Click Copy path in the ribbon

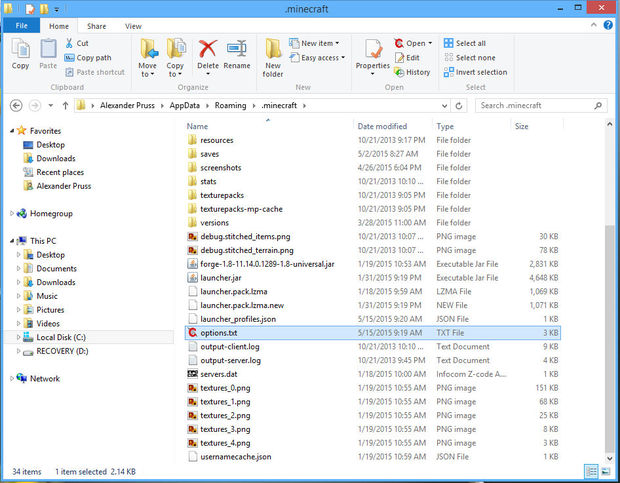[x=88, y=58]
